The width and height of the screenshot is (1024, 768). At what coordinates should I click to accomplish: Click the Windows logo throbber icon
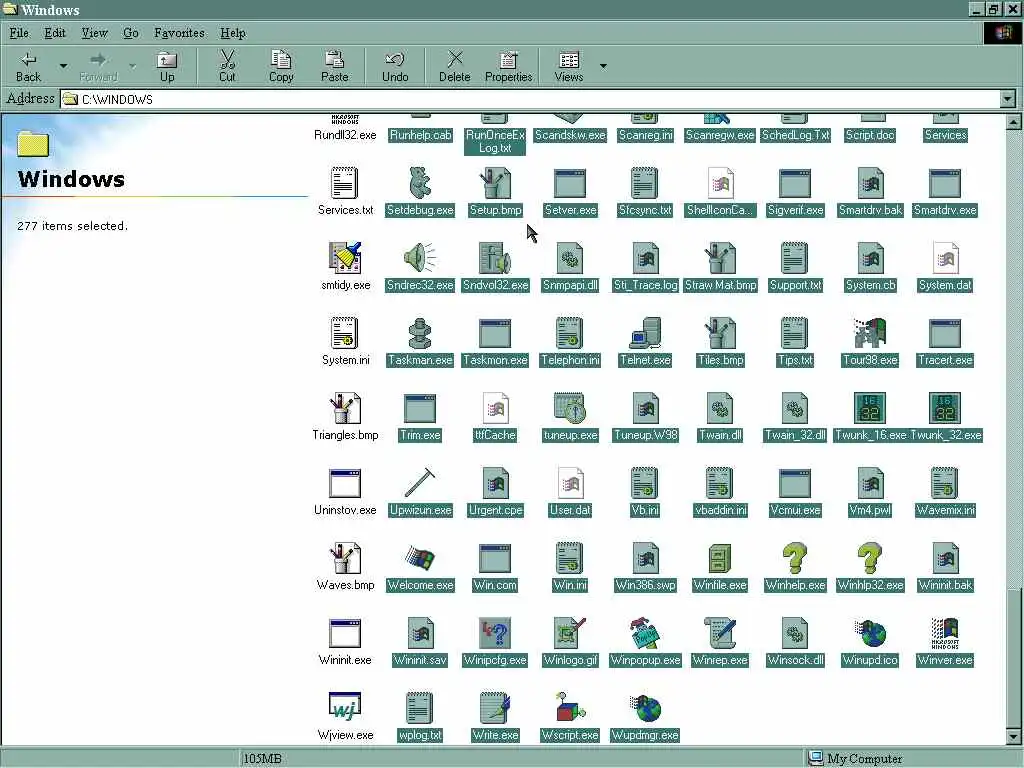pyautogui.click(x=1002, y=33)
